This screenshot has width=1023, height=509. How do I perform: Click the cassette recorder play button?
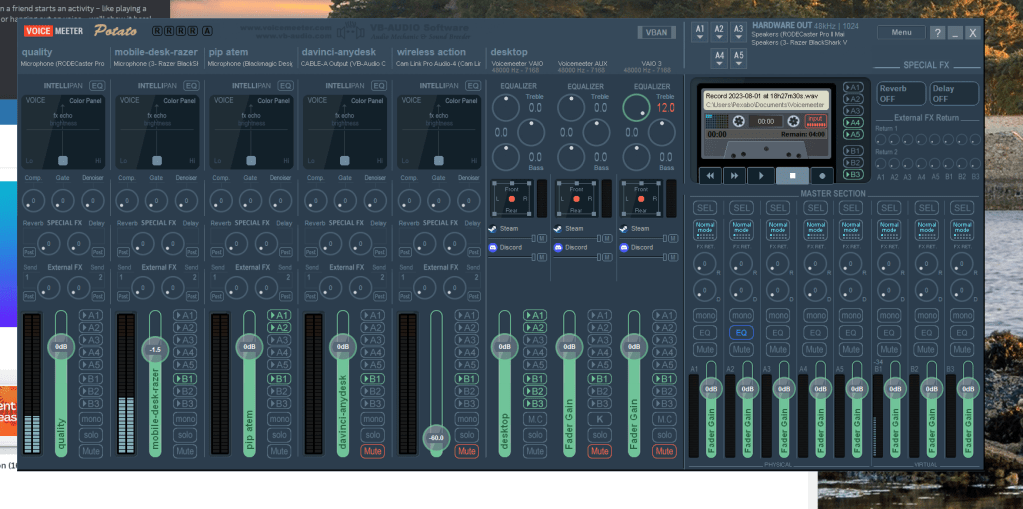point(760,176)
